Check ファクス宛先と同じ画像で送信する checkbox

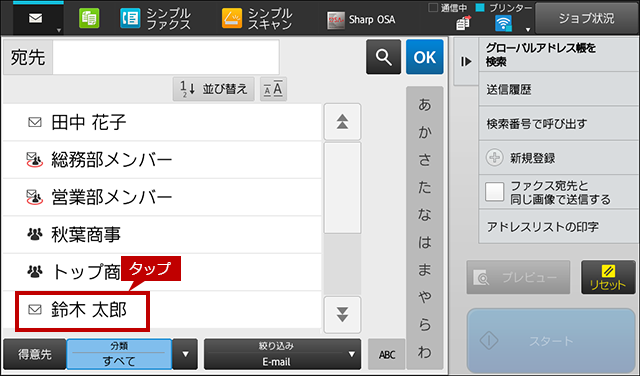(x=494, y=192)
